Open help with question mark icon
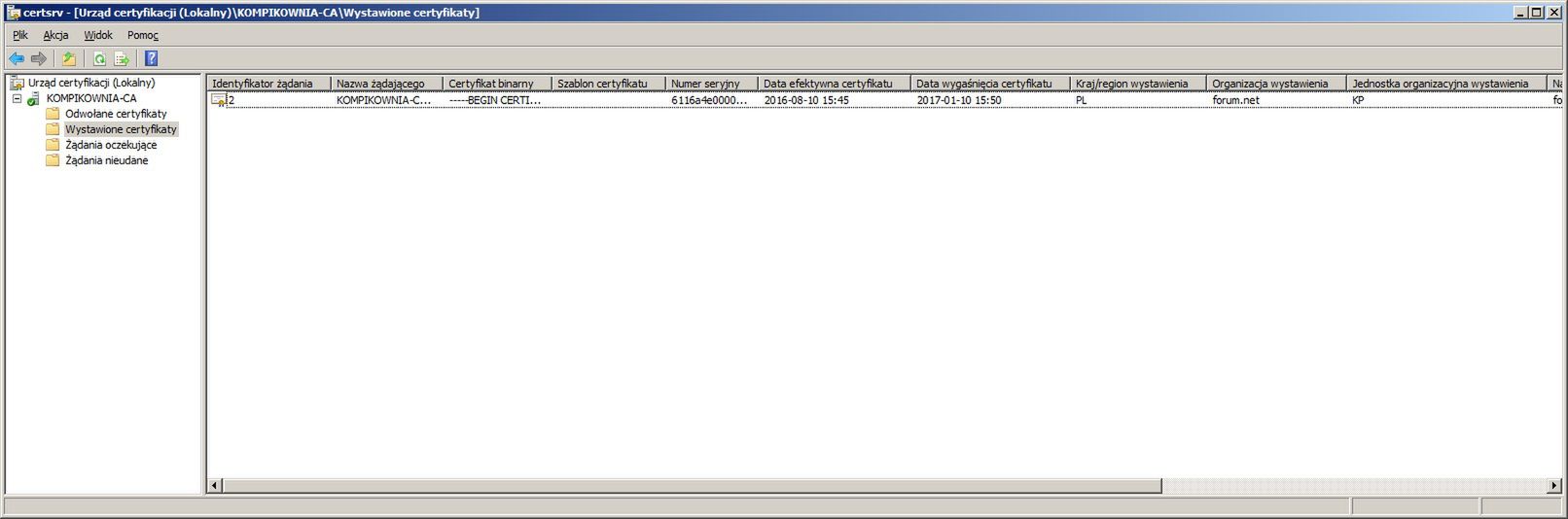The height and width of the screenshot is (519, 1568). 152,59
